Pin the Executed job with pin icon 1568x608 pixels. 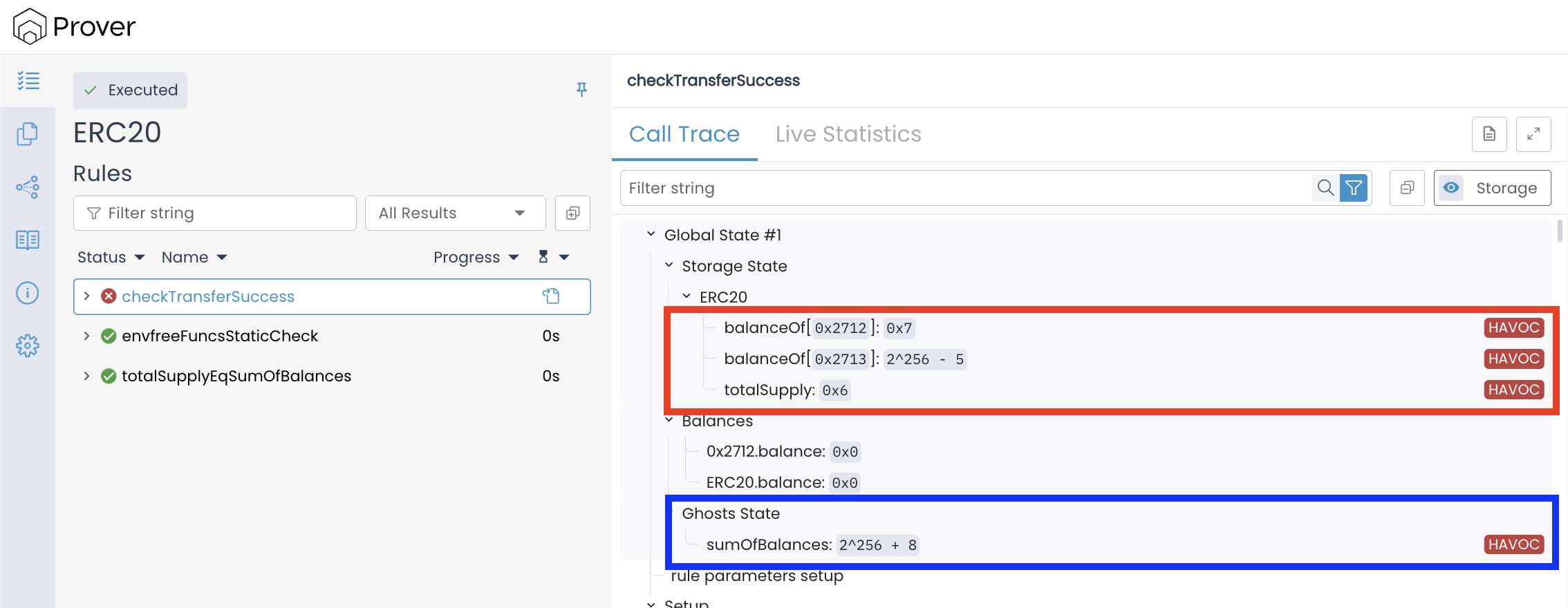[581, 89]
